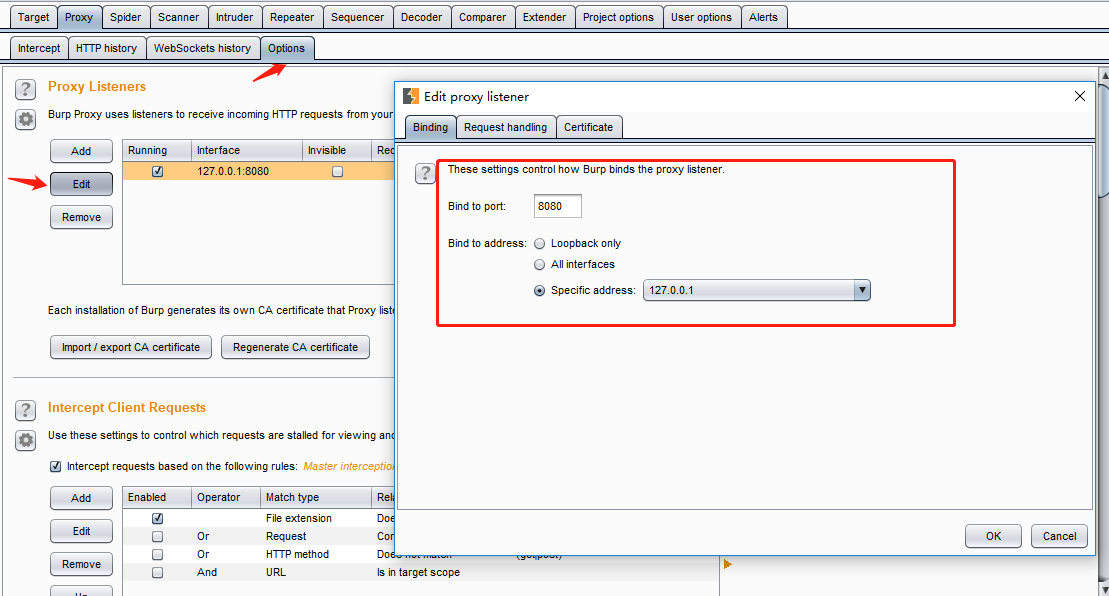Sort rules by Match type column header
Screen dimensions: 1109x596
(x=315, y=498)
